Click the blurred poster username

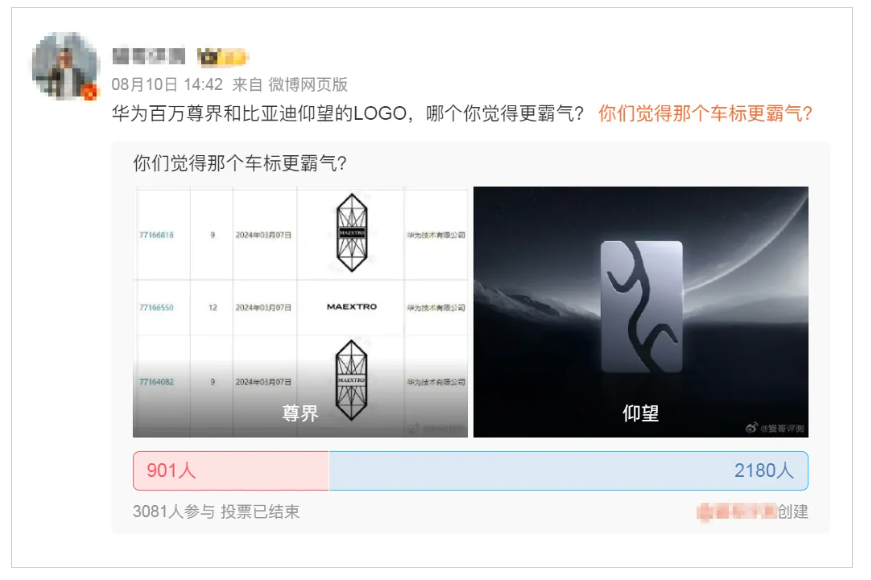pyautogui.click(x=148, y=56)
